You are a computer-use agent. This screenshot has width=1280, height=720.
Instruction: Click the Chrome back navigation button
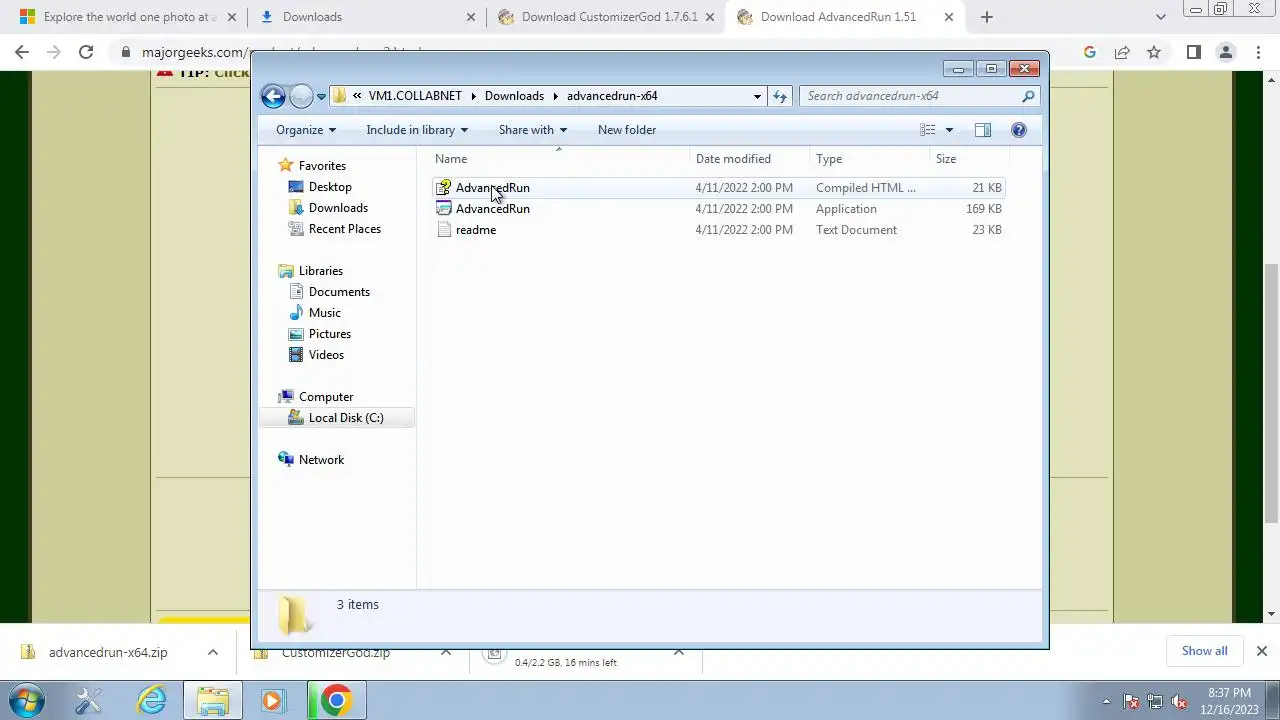tap(22, 53)
